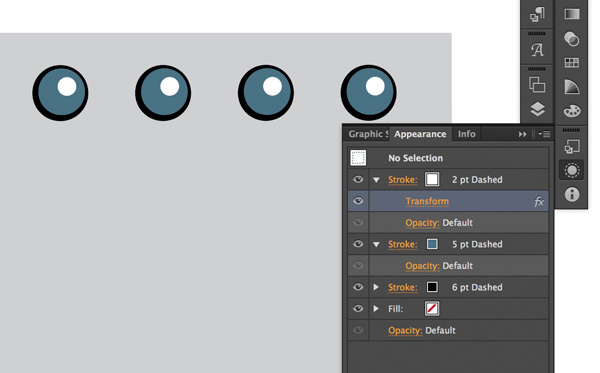Image resolution: width=600 pixels, height=373 pixels.
Task: Hide the 6 pt Dashed black stroke
Action: click(x=358, y=287)
